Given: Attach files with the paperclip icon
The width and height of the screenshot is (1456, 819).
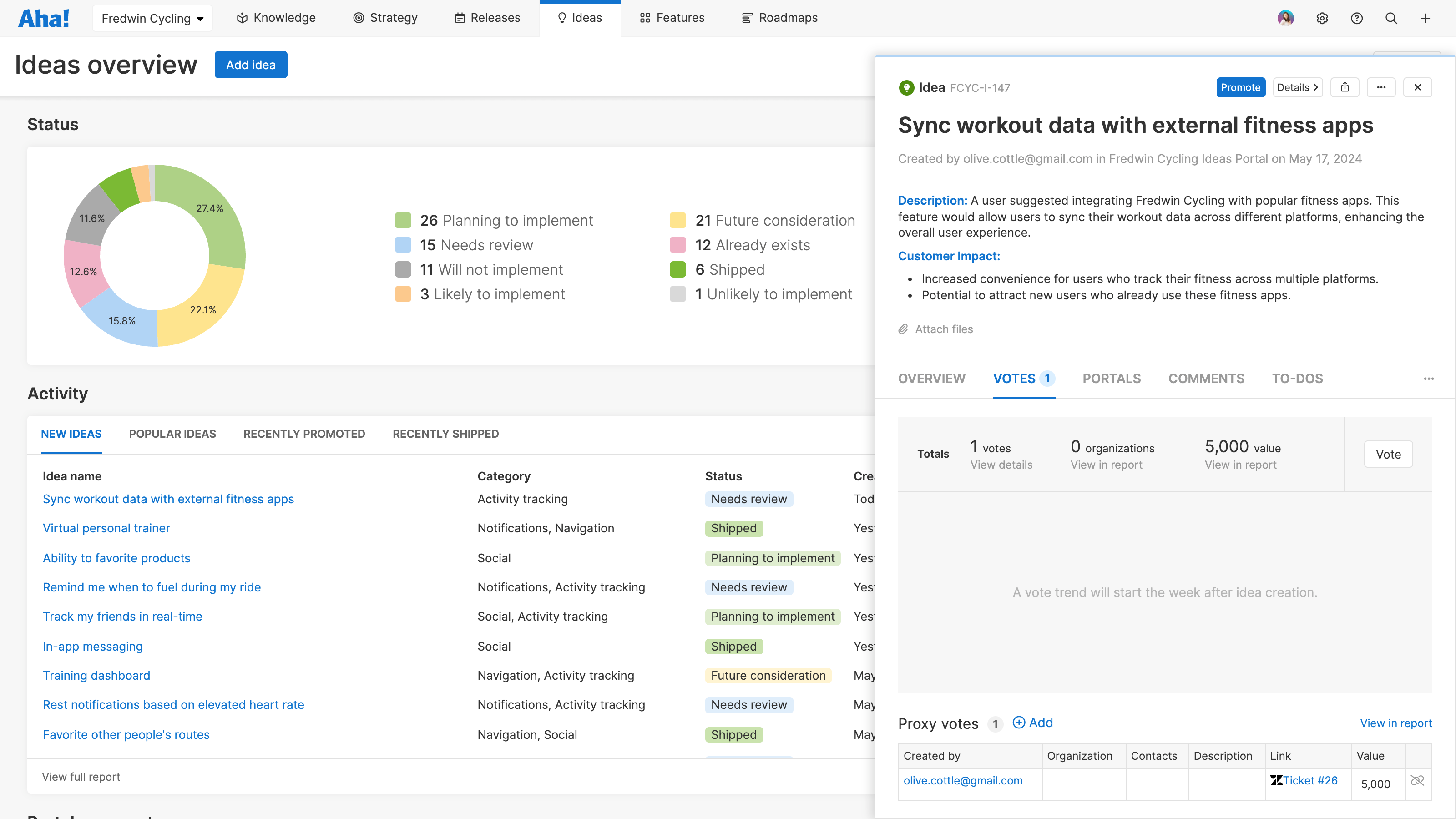Looking at the screenshot, I should (903, 329).
